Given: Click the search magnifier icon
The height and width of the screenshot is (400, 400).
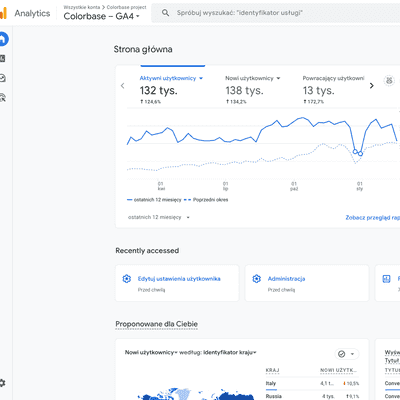Looking at the screenshot, I should [x=165, y=13].
